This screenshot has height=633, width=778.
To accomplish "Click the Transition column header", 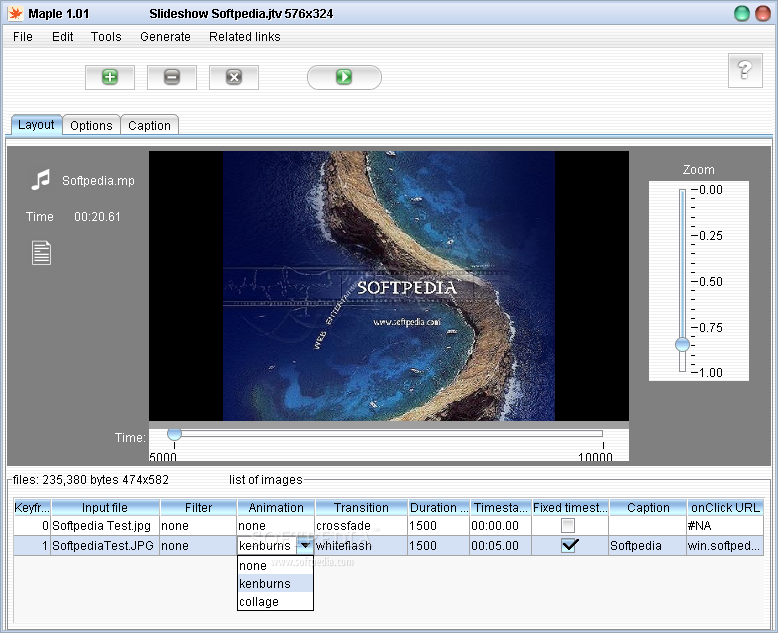I will tap(361, 507).
